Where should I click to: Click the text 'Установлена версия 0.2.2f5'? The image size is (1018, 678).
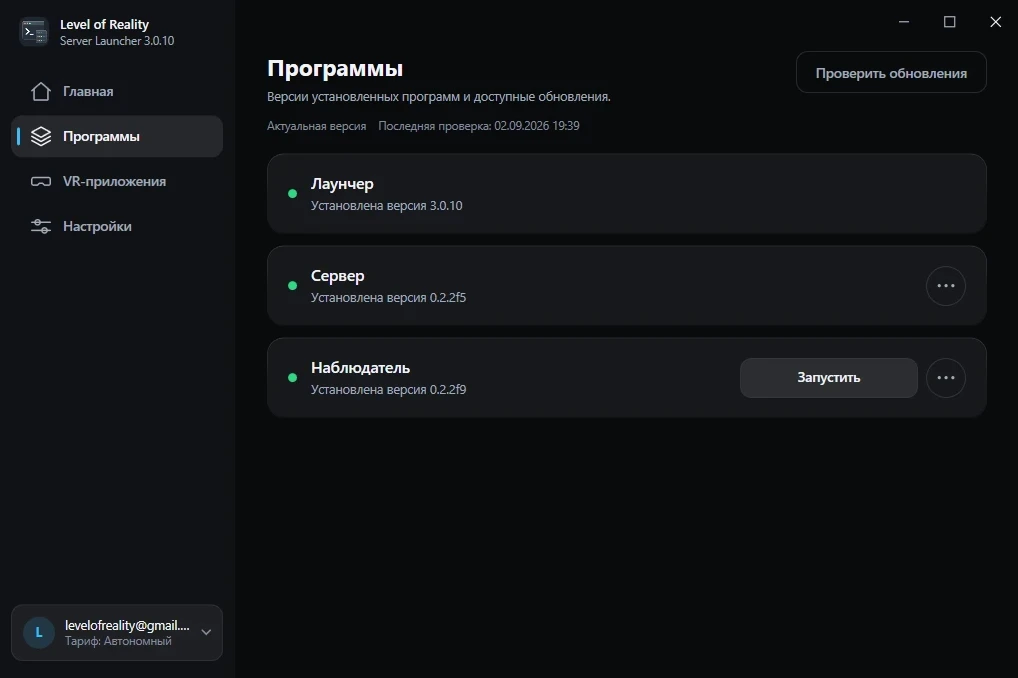388,298
